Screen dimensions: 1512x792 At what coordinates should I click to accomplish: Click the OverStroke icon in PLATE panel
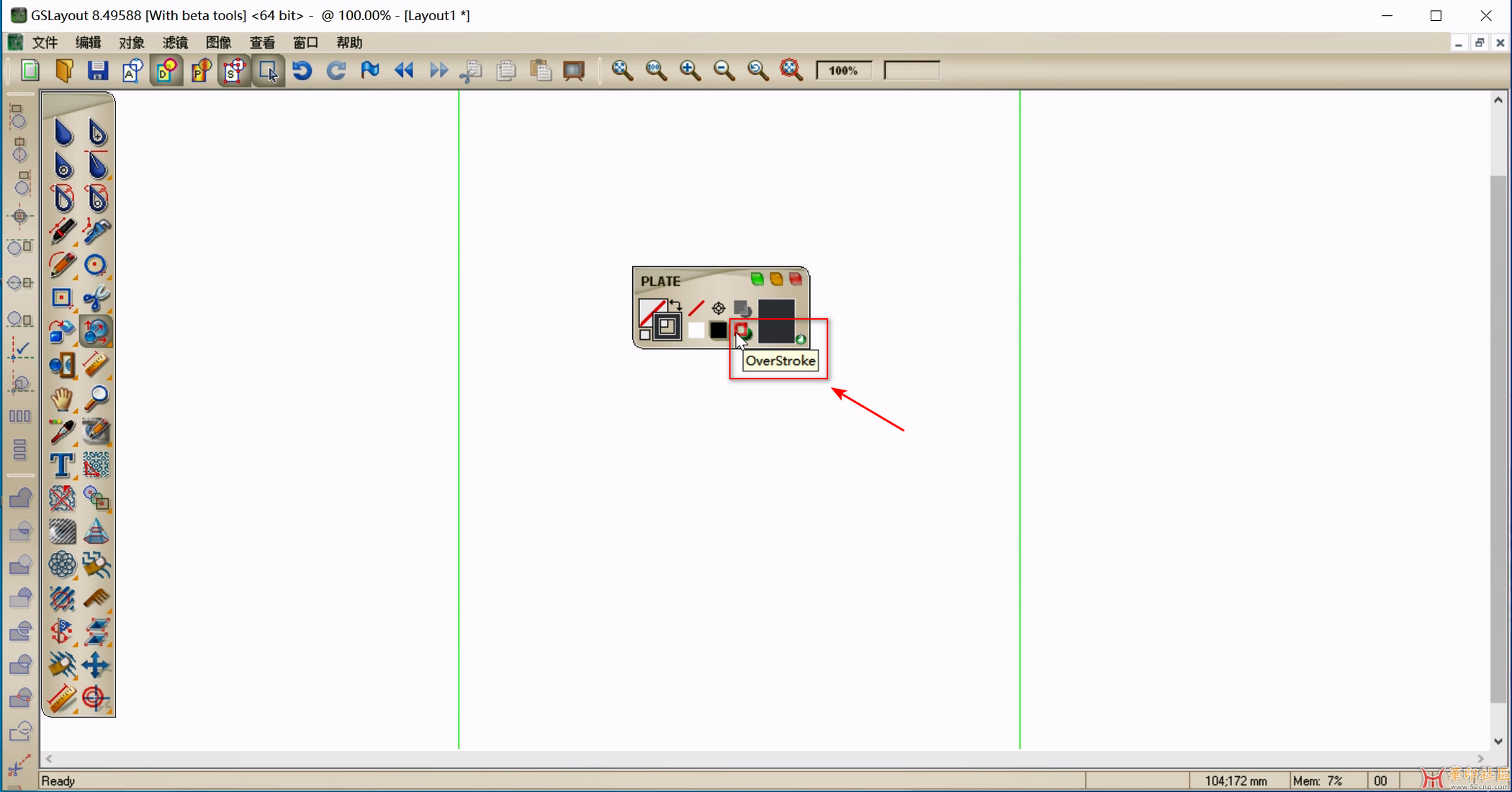coord(742,330)
